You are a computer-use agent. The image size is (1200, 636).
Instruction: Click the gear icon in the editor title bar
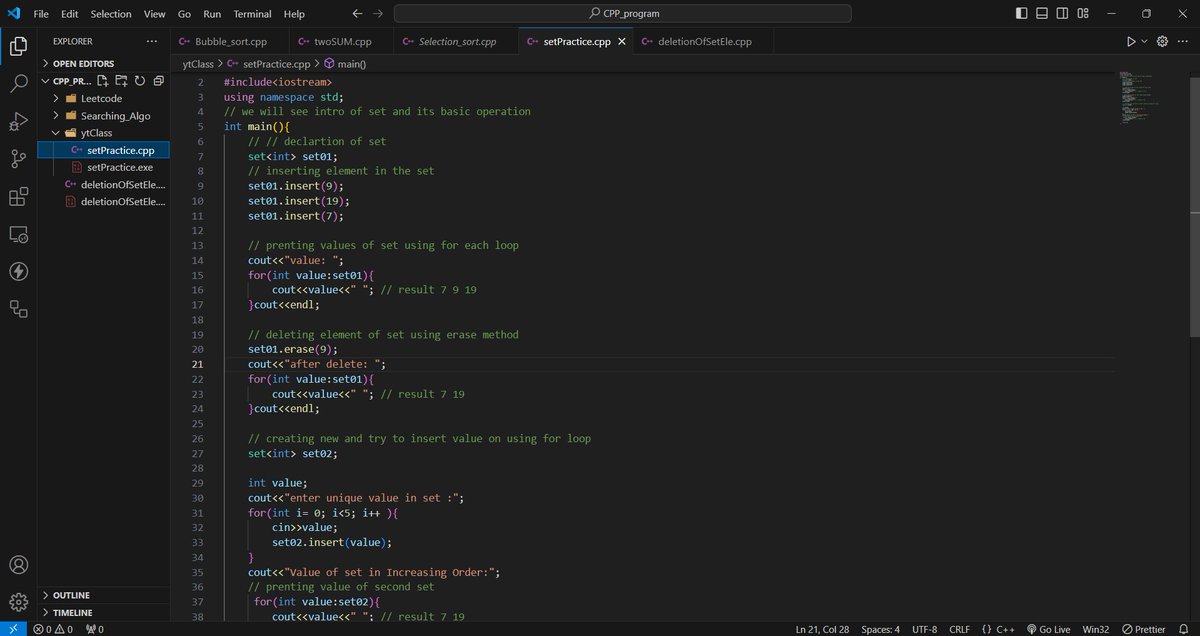(x=1162, y=42)
